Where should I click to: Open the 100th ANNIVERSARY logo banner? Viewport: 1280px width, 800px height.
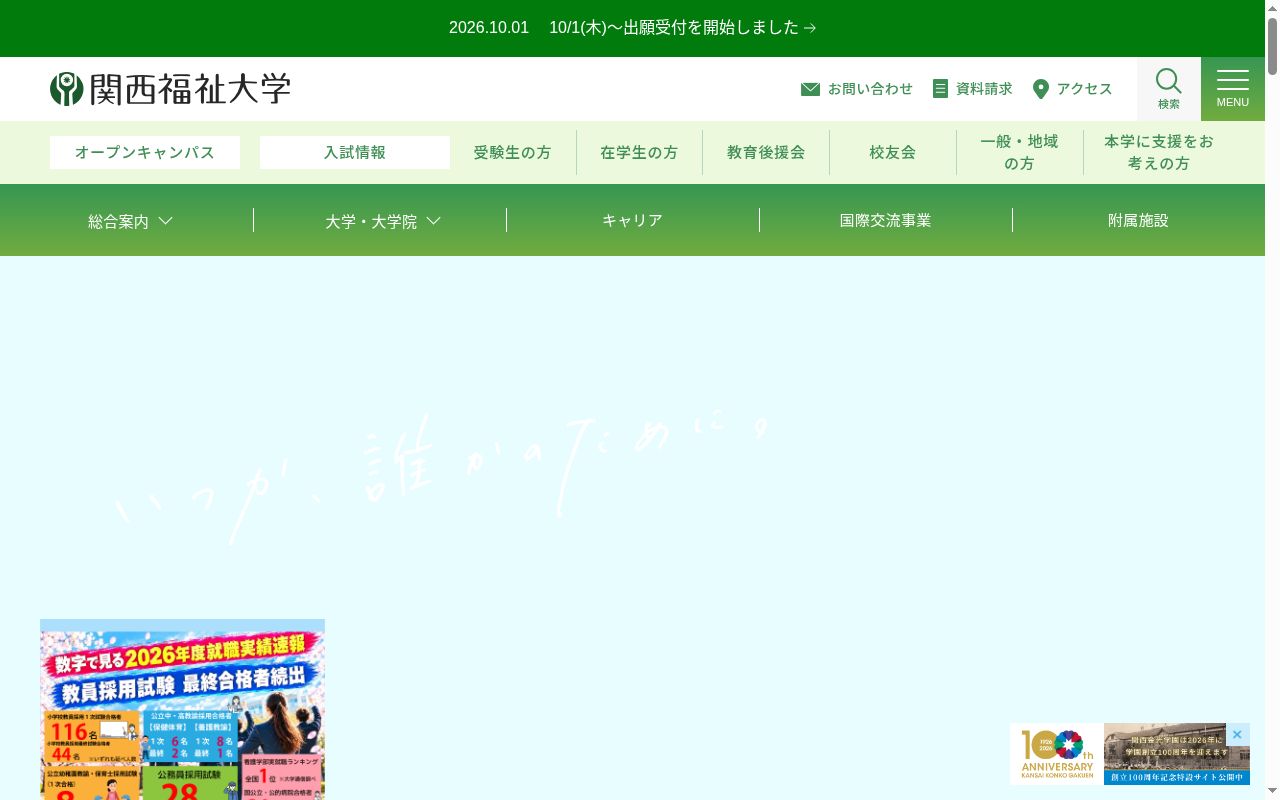1057,754
